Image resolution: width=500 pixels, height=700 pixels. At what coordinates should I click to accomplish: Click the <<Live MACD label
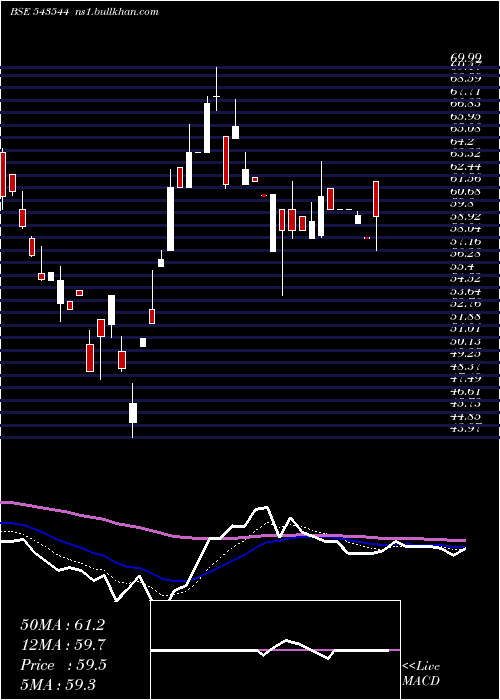[421, 674]
